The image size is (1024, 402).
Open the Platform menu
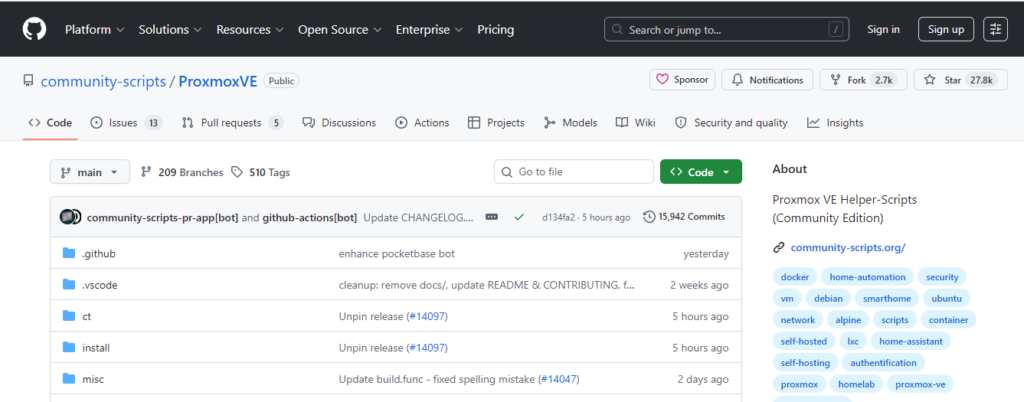pos(94,29)
